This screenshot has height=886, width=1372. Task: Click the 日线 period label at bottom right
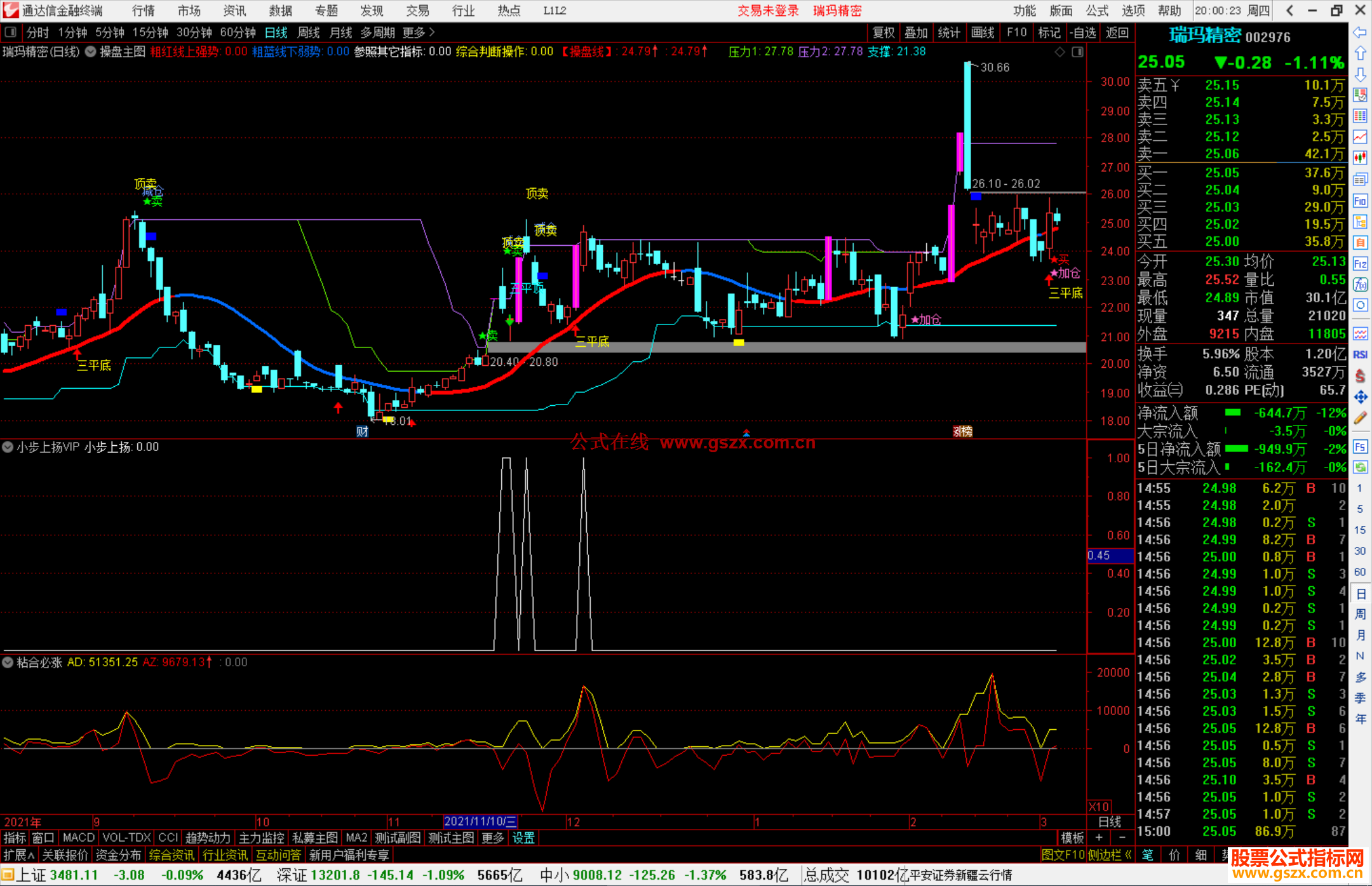[x=1110, y=821]
